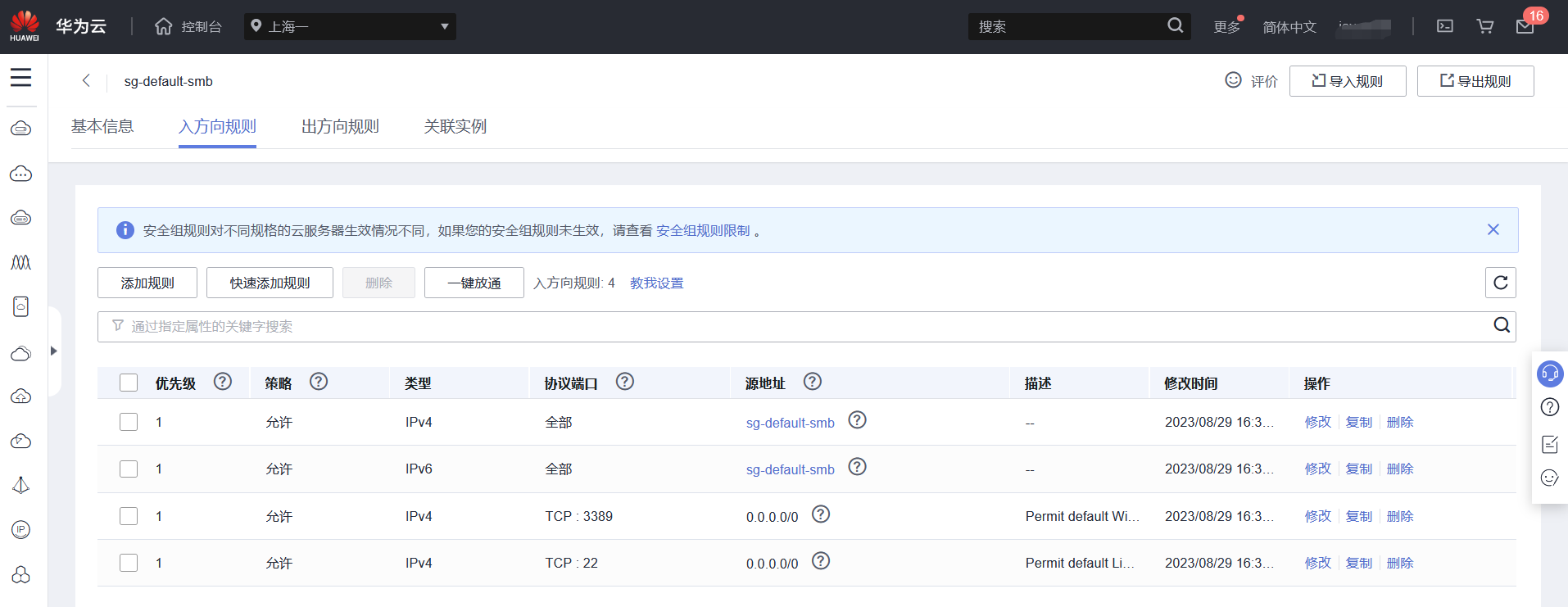
Task: Click 导入规则 button
Action: click(1348, 81)
